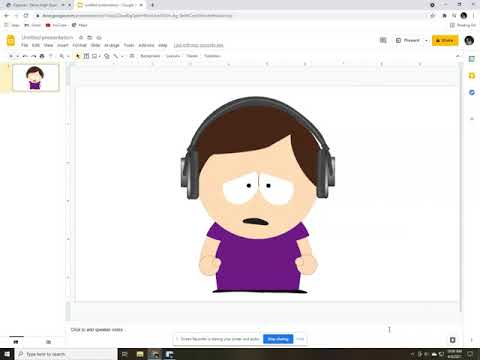Click the Theme toolbar button
Image resolution: width=480 pixels, height=360 pixels.
tap(192, 56)
